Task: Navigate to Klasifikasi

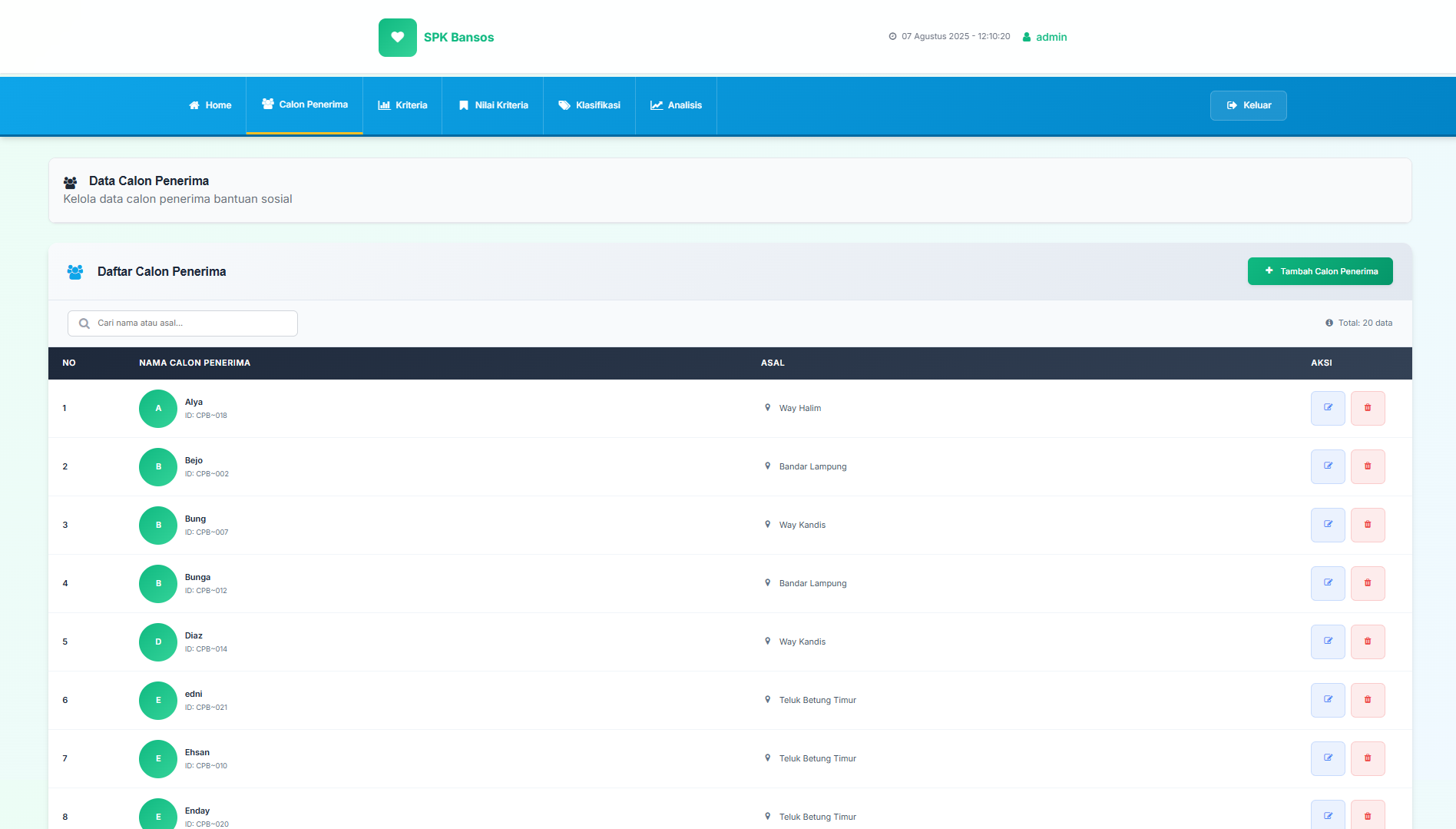Action: [x=589, y=105]
